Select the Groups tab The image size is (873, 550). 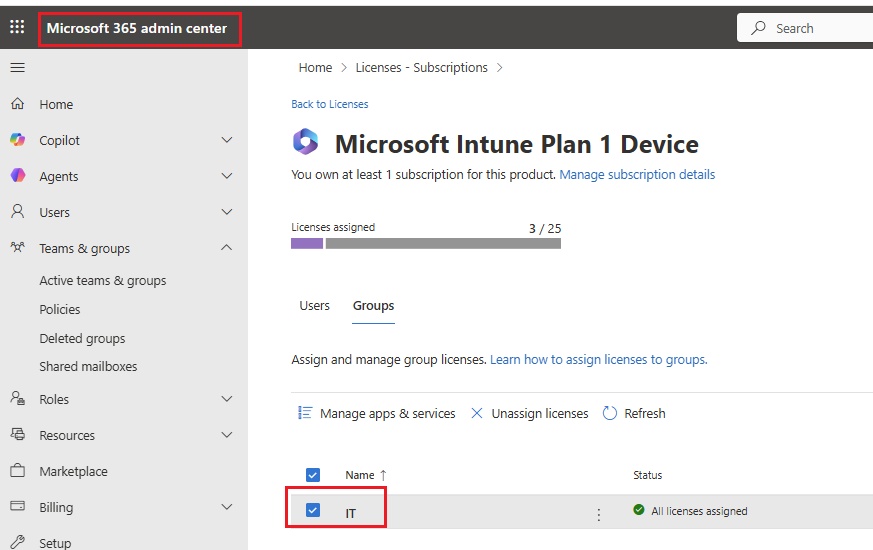tap(373, 306)
